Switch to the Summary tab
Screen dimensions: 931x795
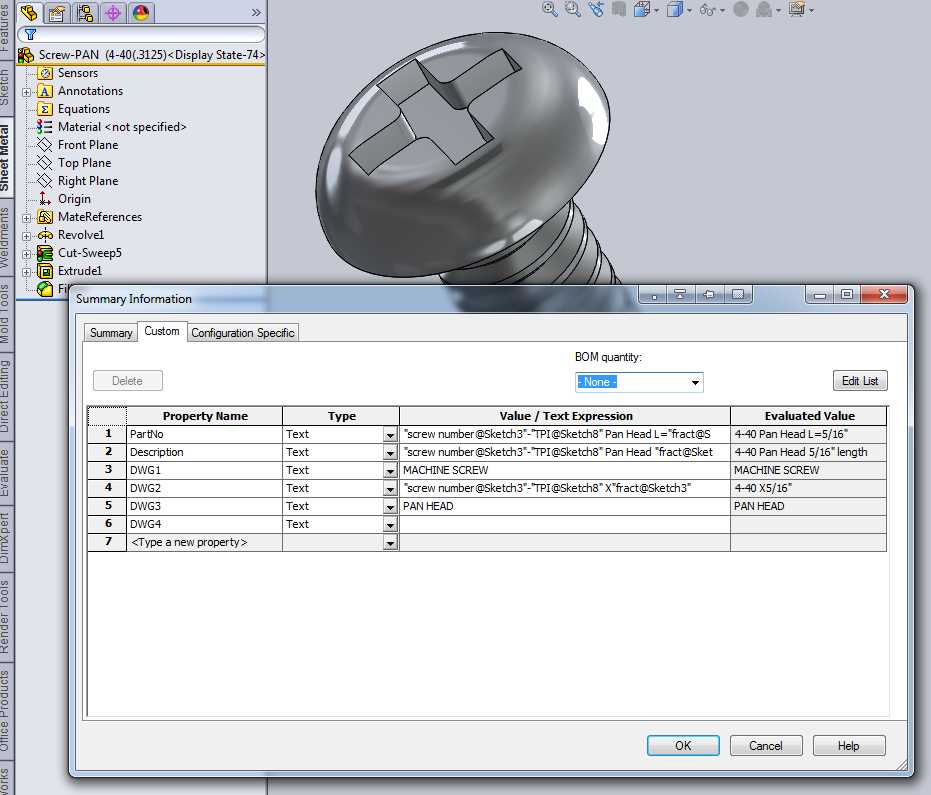point(111,333)
